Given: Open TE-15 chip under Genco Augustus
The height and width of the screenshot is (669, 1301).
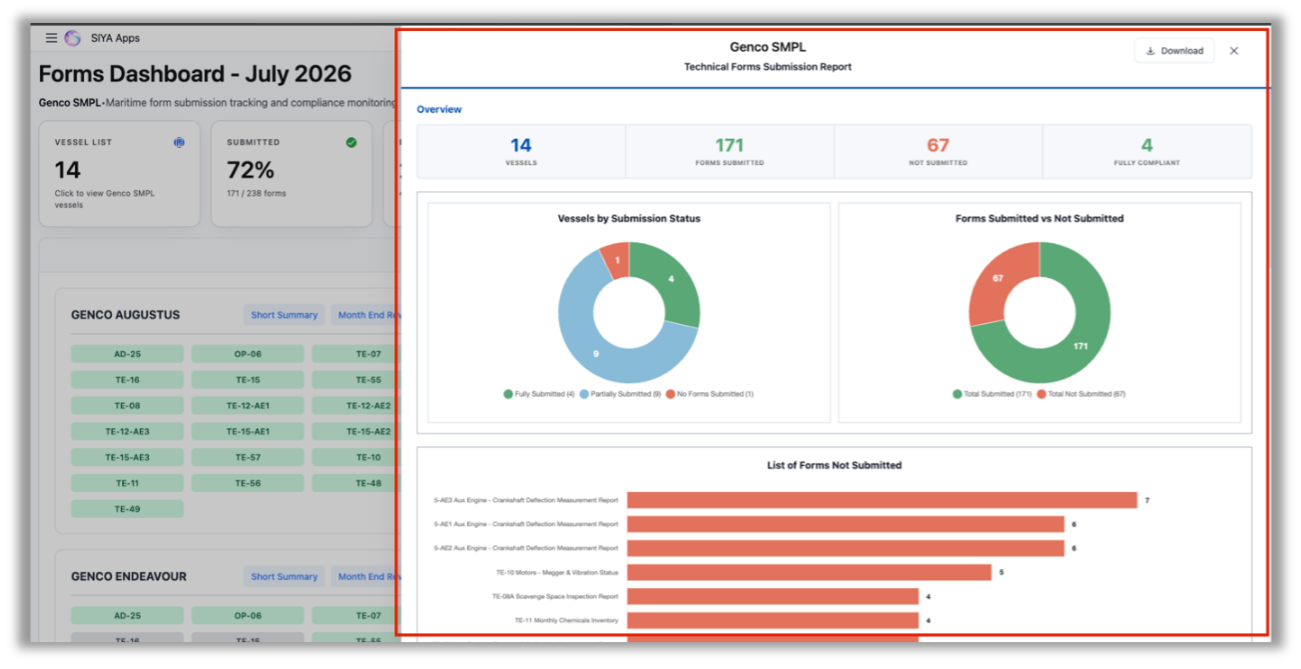Looking at the screenshot, I should pos(248,380).
